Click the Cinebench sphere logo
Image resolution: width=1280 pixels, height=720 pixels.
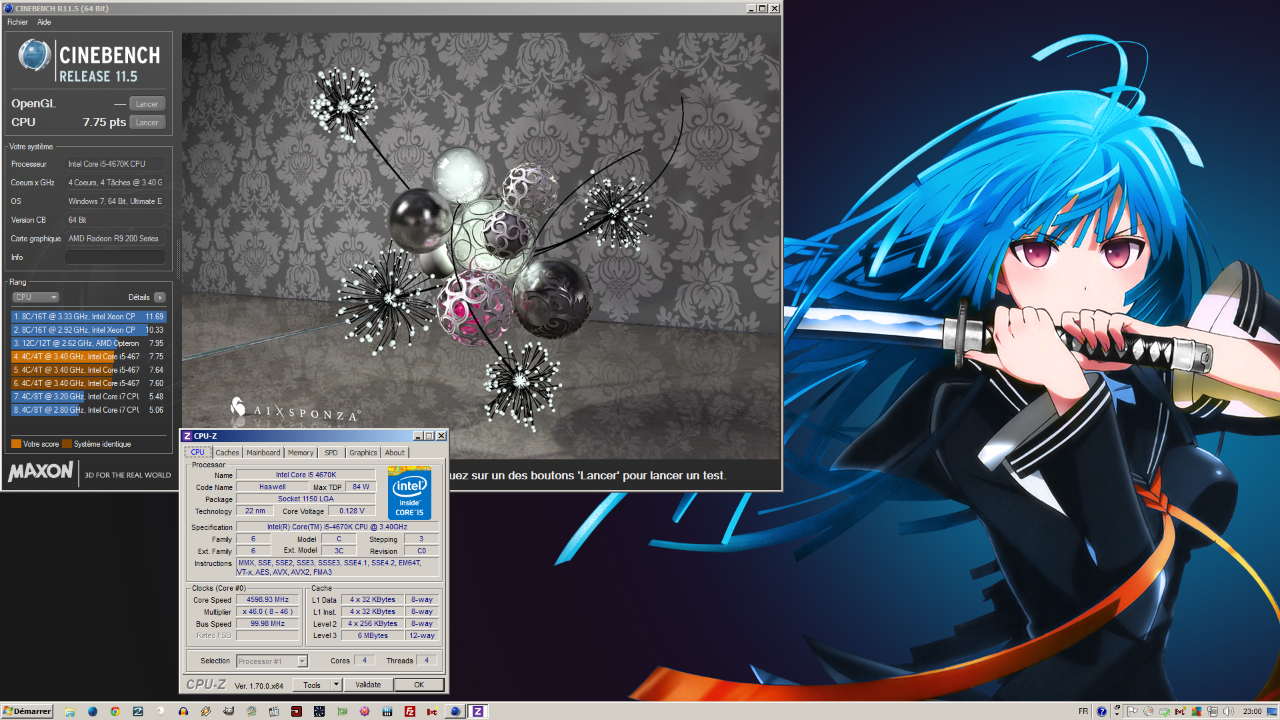[x=34, y=57]
